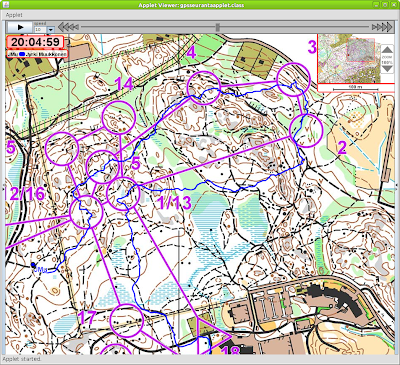
Task: Minimize the Applet Viewer window
Action: coord(376,5)
